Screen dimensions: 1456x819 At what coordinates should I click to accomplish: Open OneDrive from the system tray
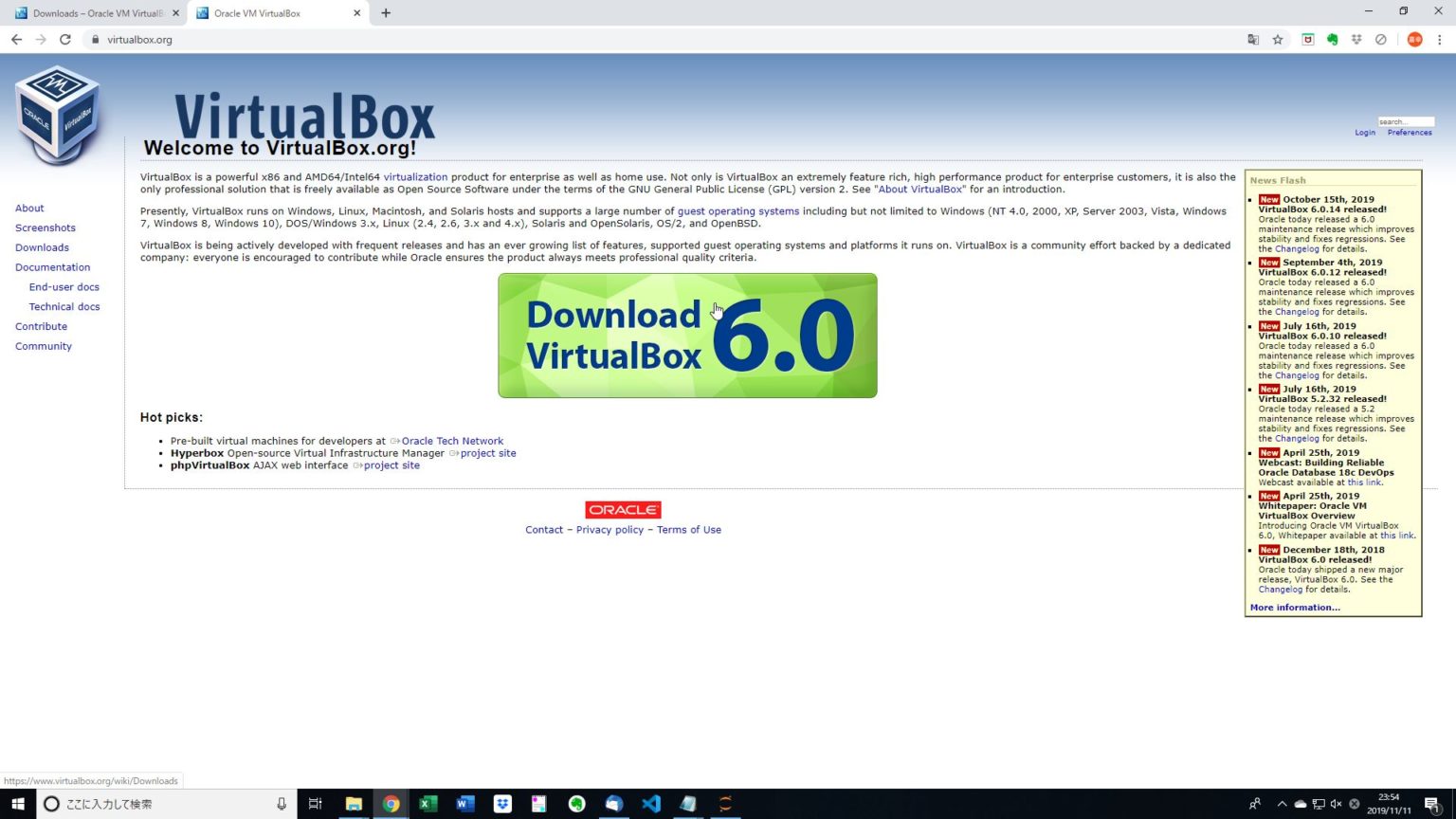(1301, 804)
